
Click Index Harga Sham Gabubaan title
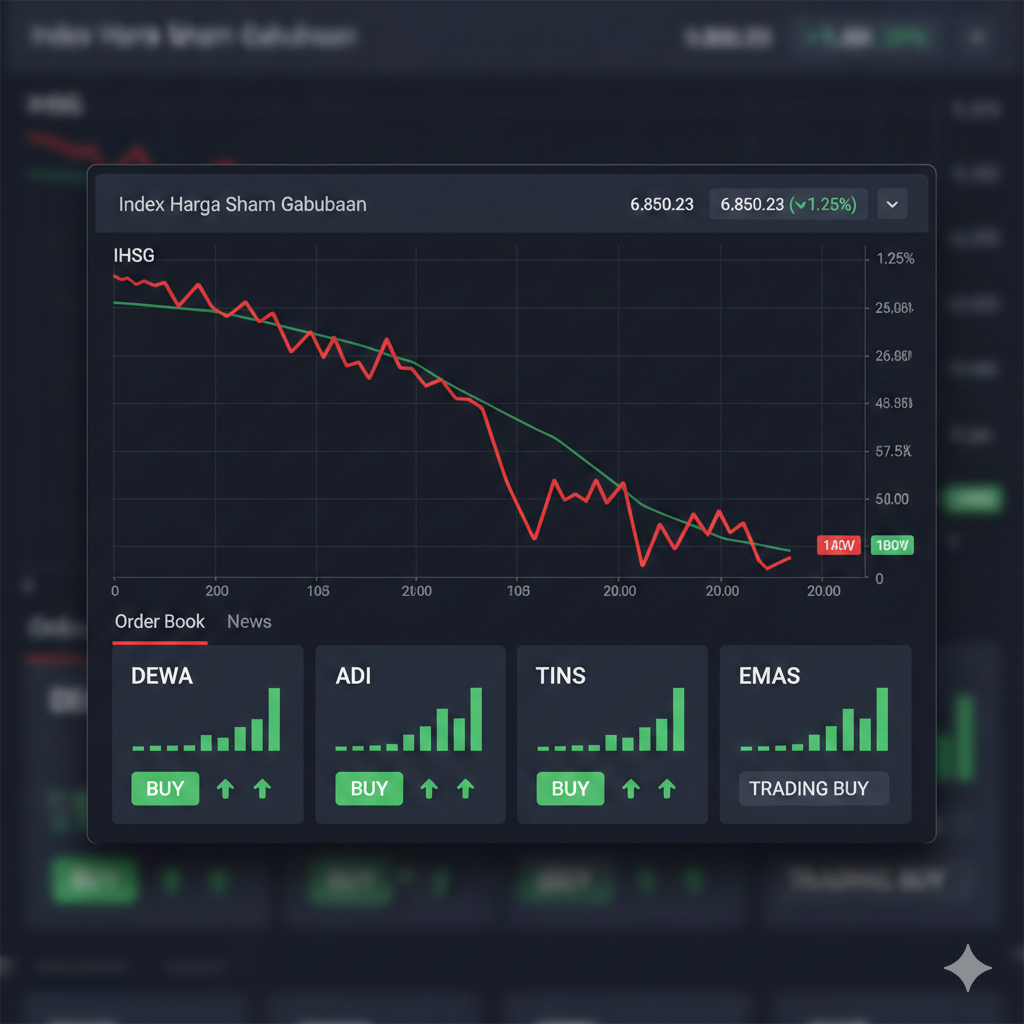[242, 204]
